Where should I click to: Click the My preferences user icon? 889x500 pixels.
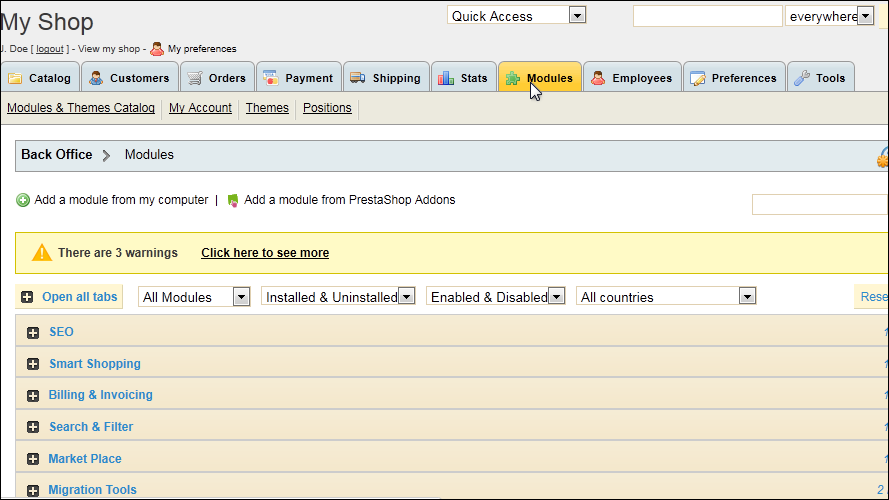point(157,48)
